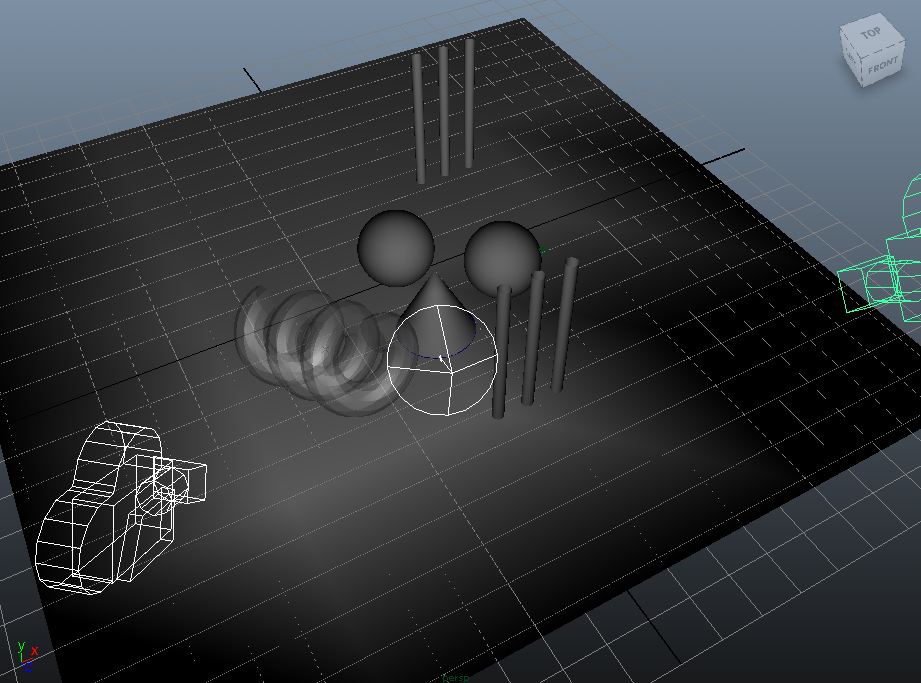The height and width of the screenshot is (683, 921).
Task: Select the left shaded sphere
Action: pos(396,247)
